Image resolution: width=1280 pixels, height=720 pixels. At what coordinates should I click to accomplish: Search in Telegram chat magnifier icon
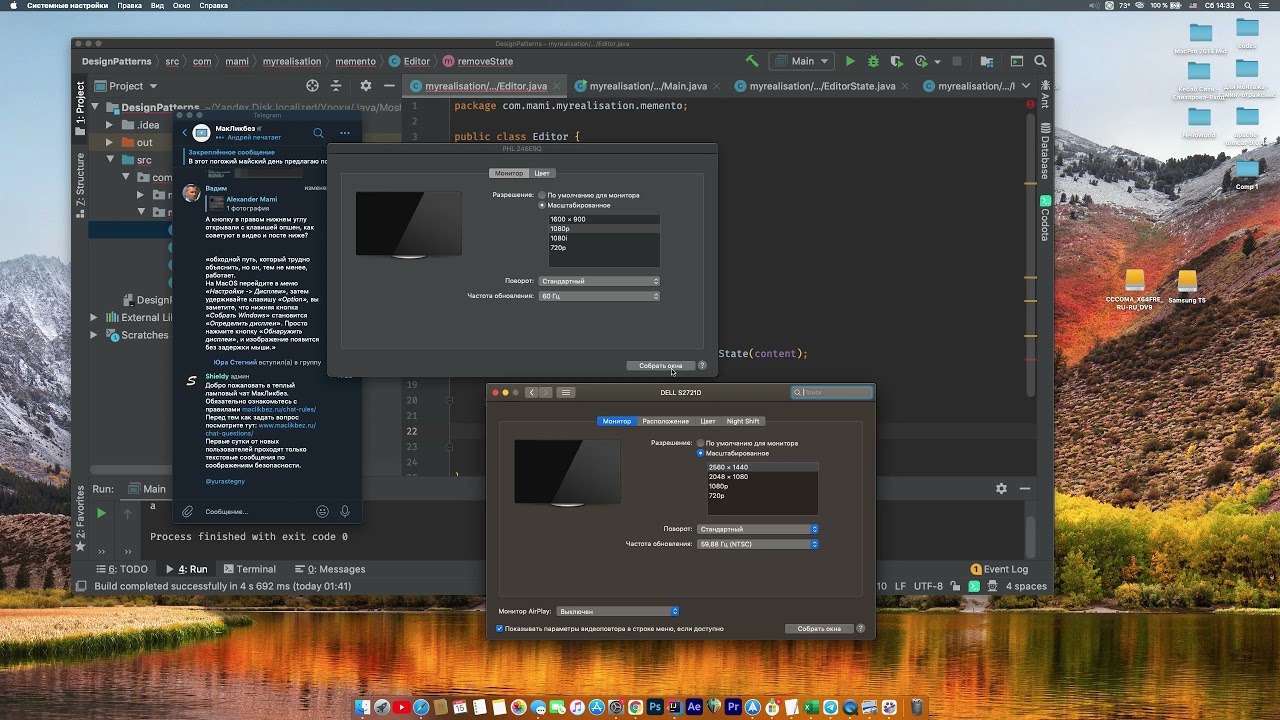pyautogui.click(x=319, y=133)
